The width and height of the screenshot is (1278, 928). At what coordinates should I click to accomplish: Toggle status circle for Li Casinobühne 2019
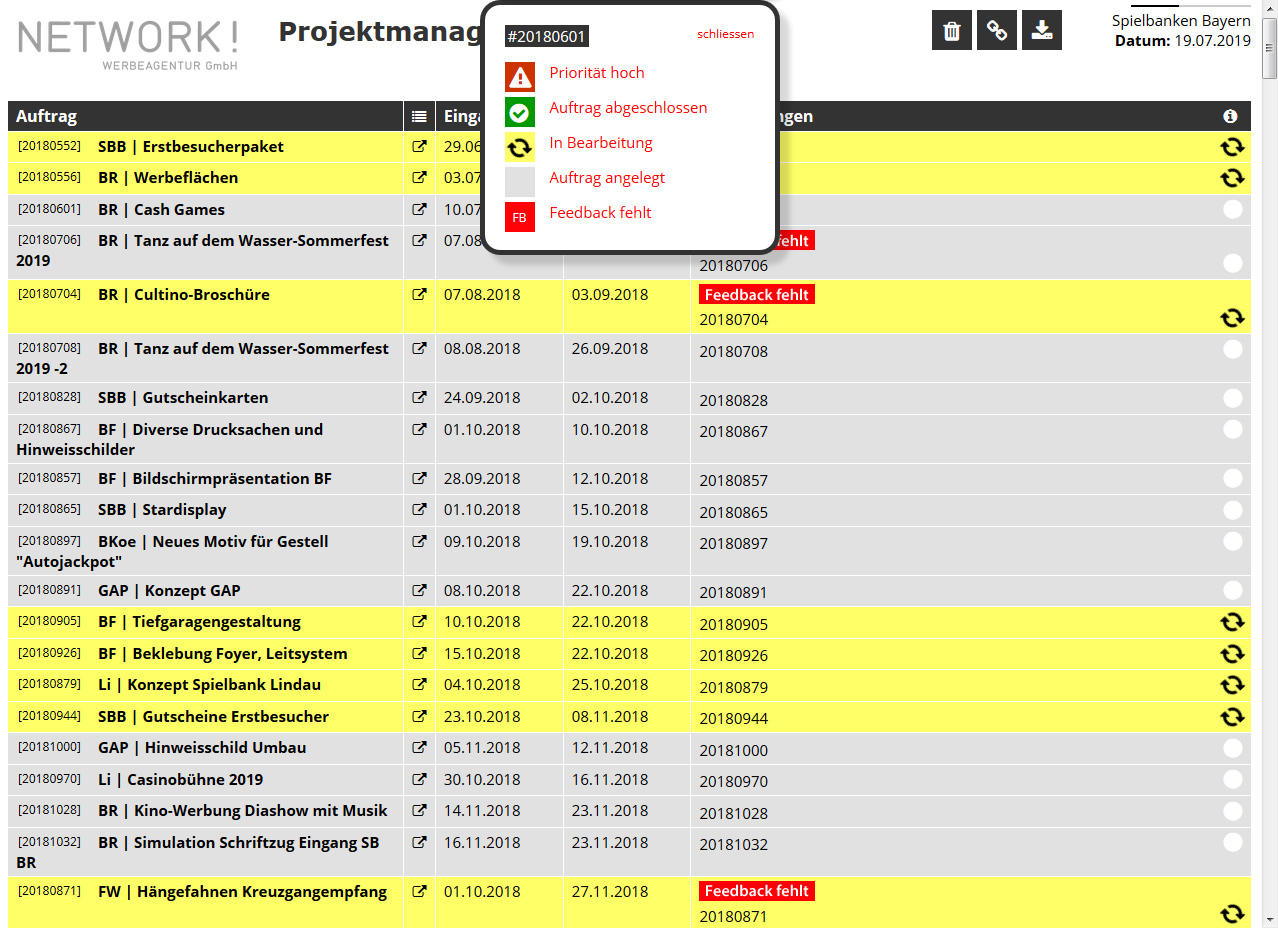pos(1232,780)
